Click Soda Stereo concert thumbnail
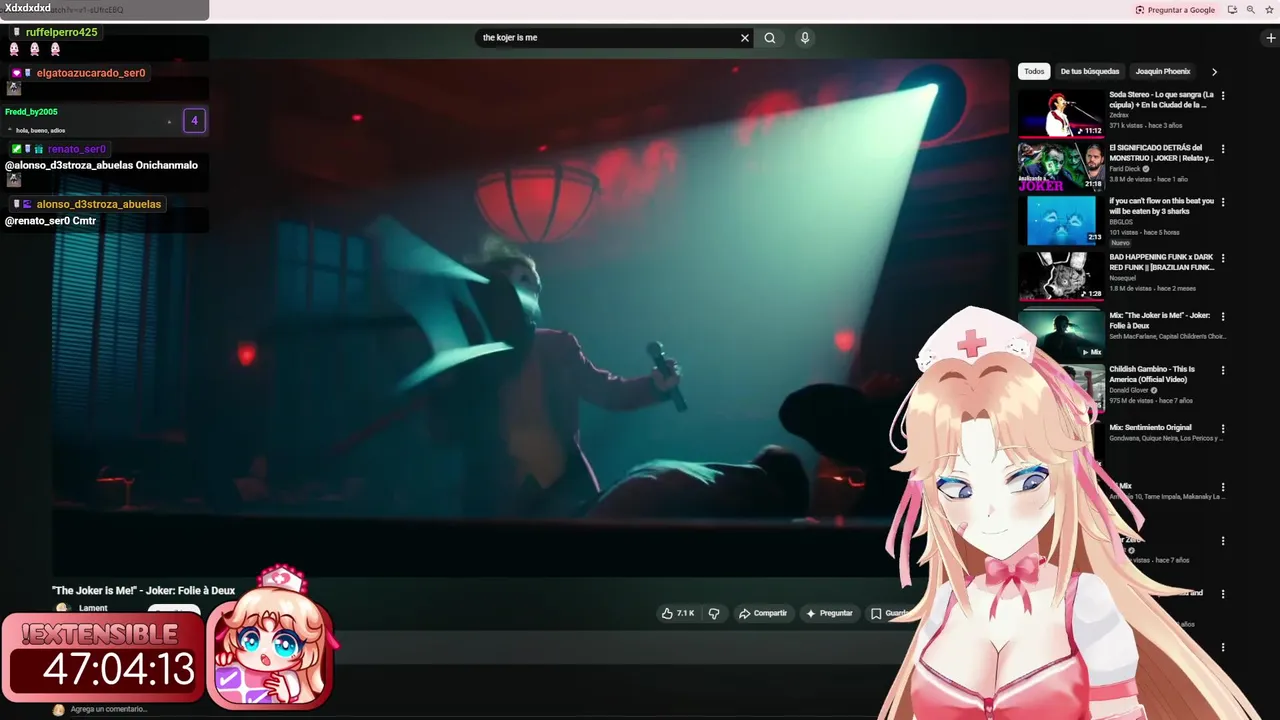Screen dimensions: 1280x720 click(x=1061, y=113)
